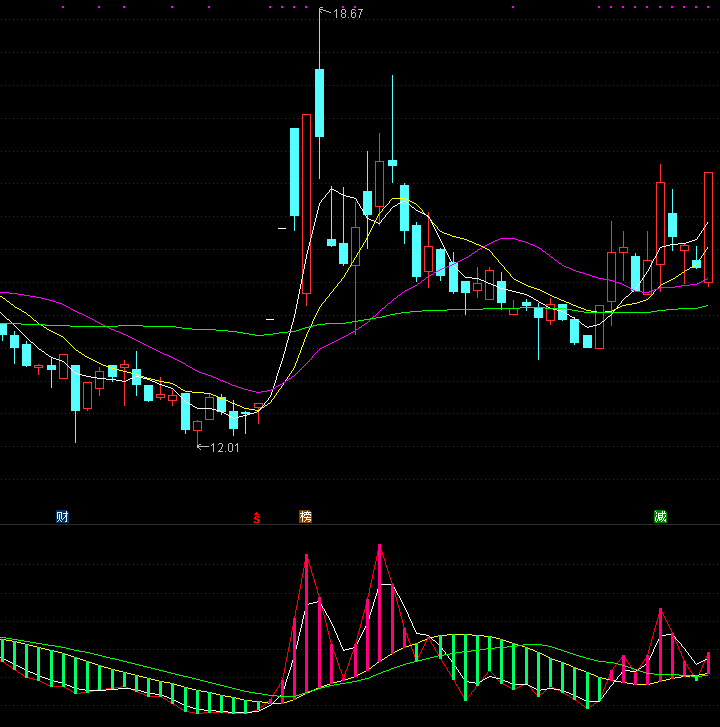Click the 12.01 low price label

(x=225, y=447)
